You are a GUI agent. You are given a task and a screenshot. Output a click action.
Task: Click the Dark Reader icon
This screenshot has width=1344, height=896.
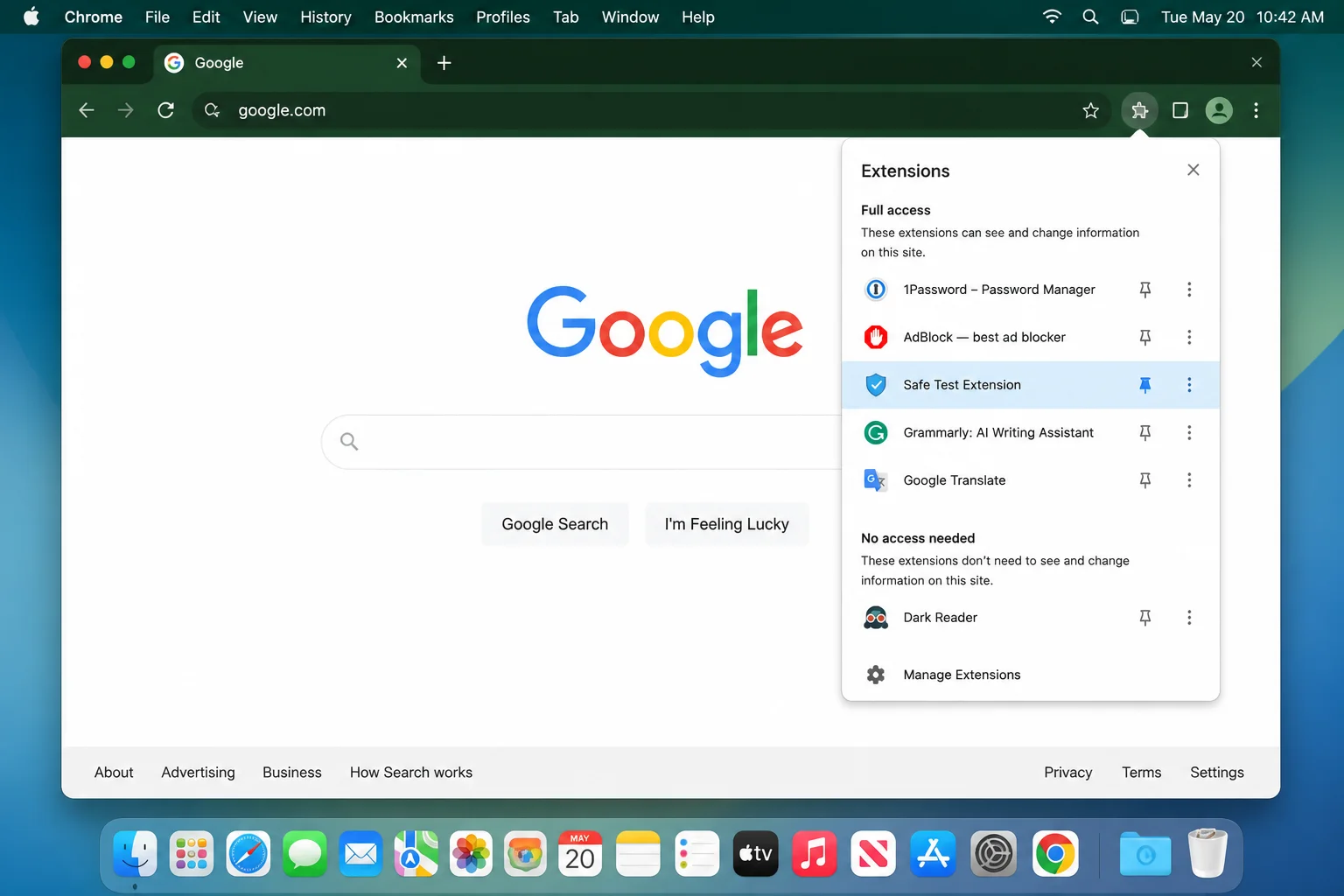tap(876, 618)
